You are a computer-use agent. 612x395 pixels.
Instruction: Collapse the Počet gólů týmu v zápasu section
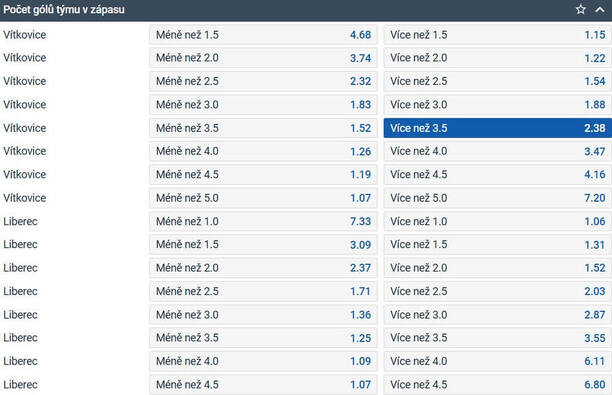tap(600, 9)
